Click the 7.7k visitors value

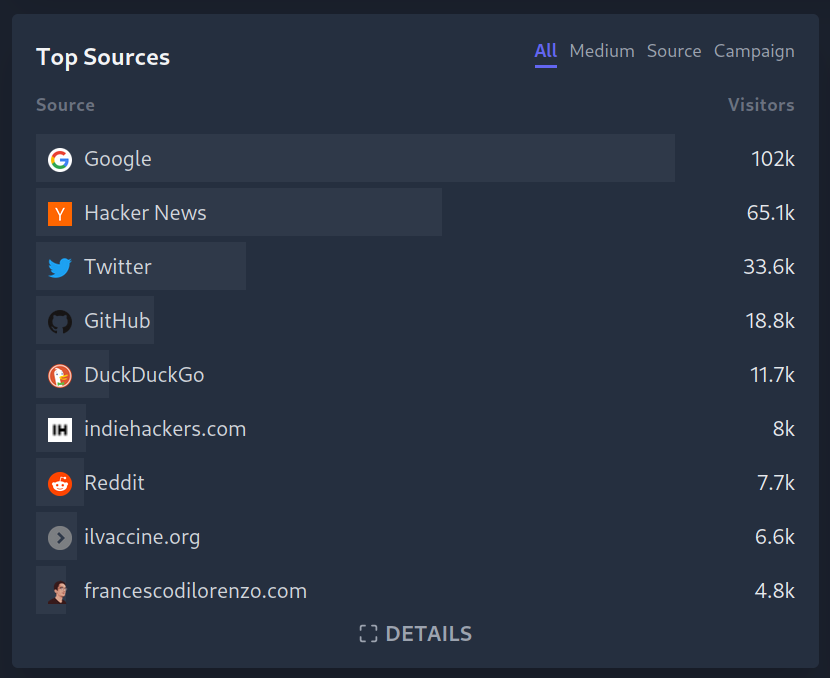pos(775,483)
